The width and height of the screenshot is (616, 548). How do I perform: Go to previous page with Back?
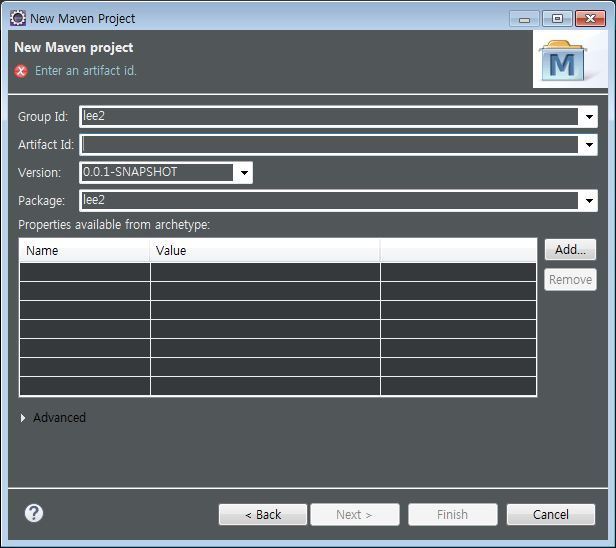(263, 514)
